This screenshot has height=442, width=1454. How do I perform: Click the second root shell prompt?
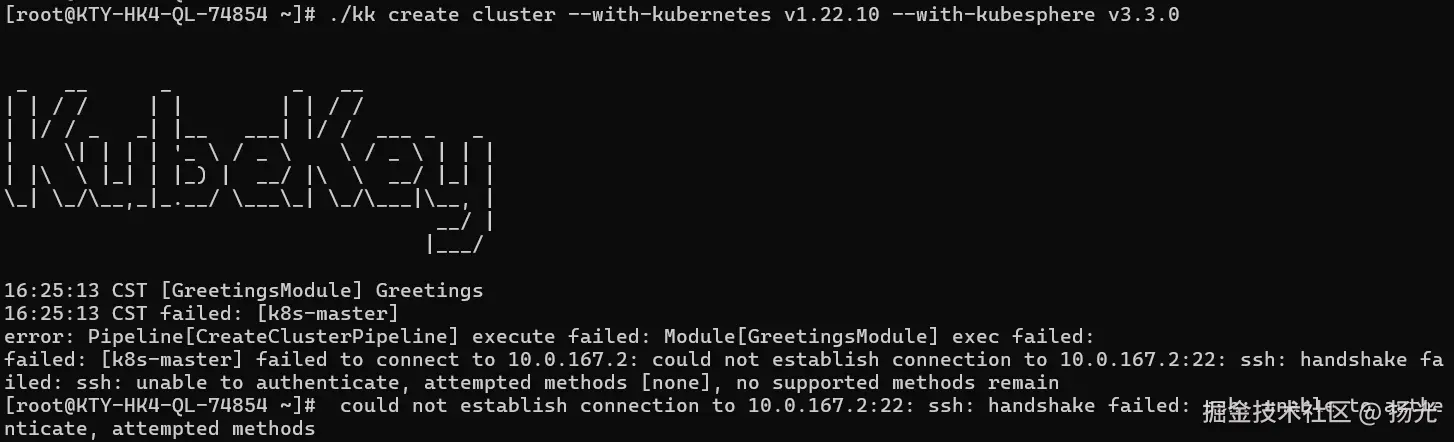point(160,406)
